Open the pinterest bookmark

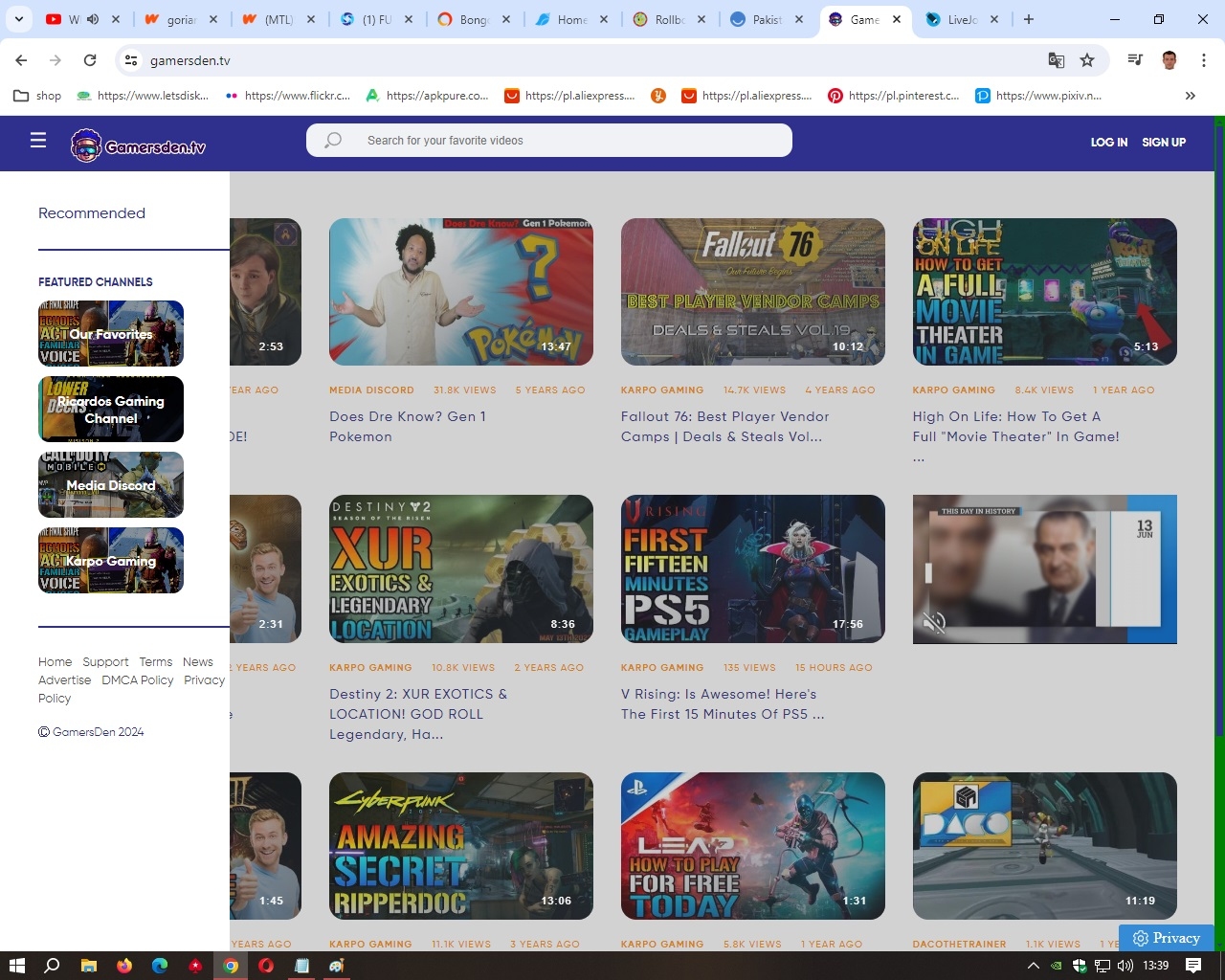tap(894, 96)
